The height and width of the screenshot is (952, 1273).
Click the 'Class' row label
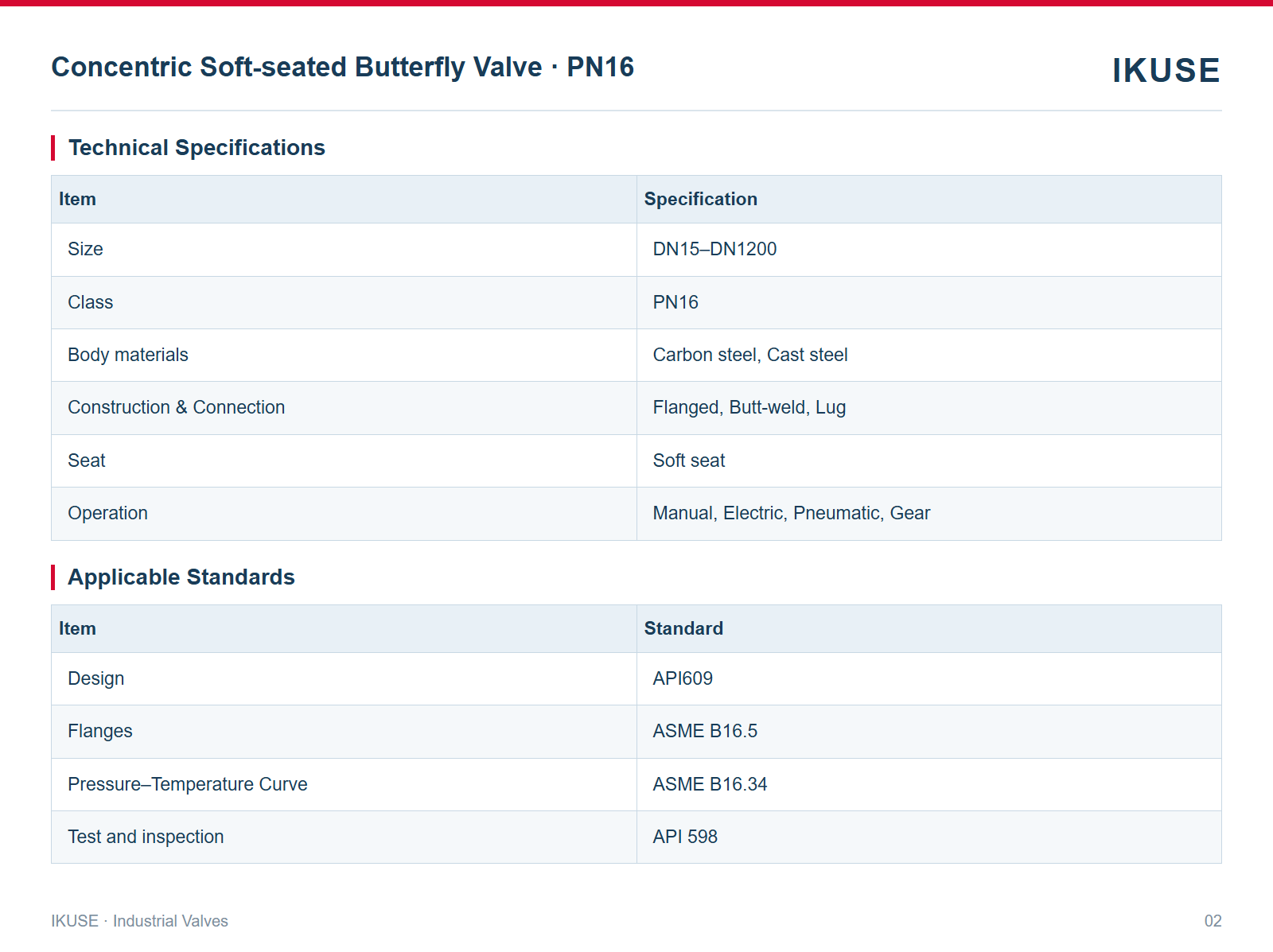click(x=91, y=303)
